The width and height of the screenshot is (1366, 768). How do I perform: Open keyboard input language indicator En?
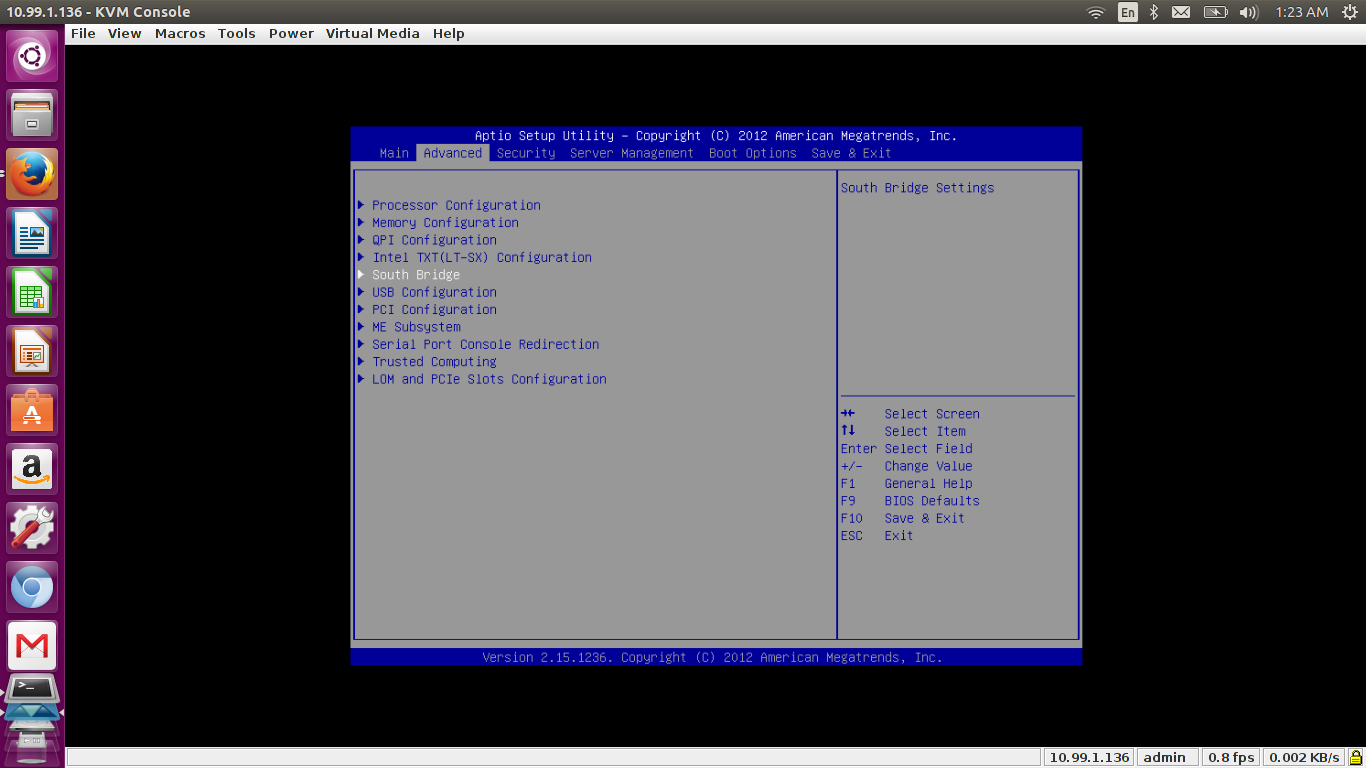(1127, 12)
